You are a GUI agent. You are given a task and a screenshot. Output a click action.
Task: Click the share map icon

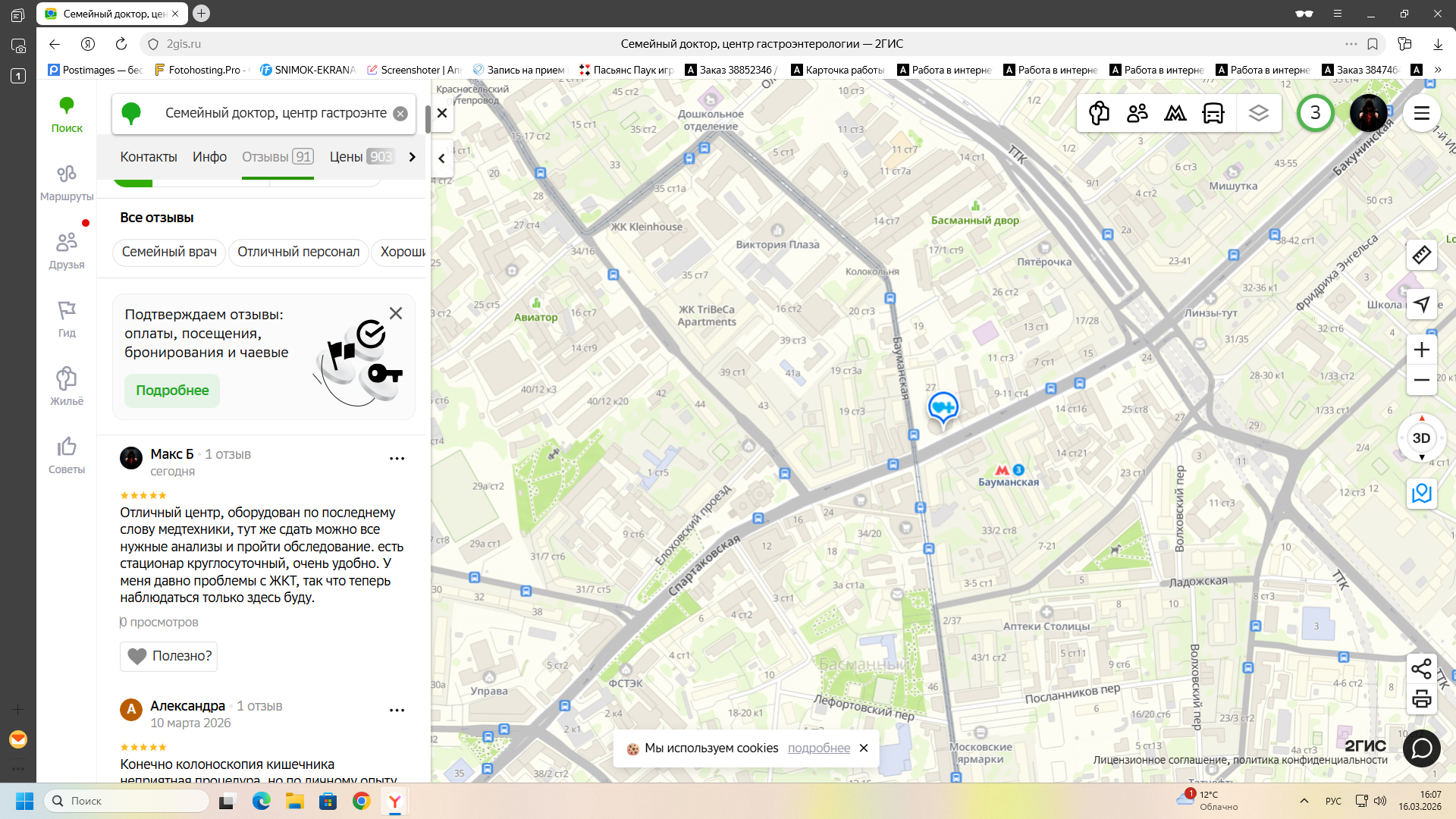pos(1421,668)
